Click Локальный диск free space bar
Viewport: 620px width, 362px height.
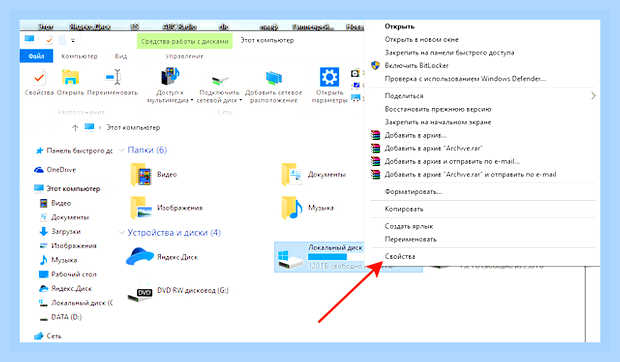(x=335, y=257)
